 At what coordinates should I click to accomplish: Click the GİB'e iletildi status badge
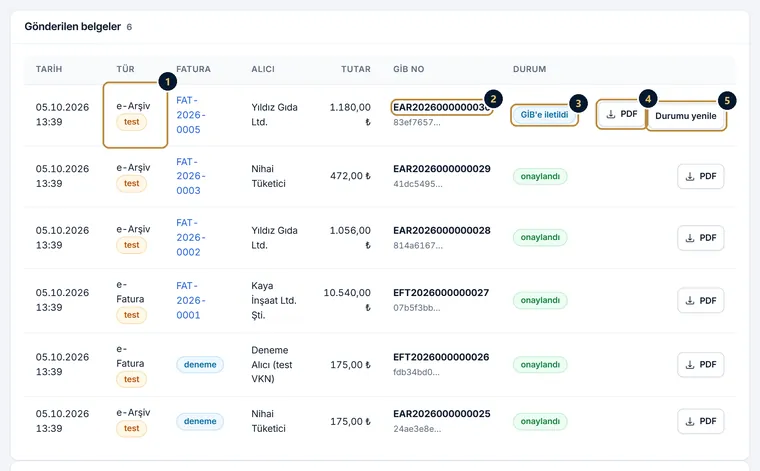pos(544,115)
